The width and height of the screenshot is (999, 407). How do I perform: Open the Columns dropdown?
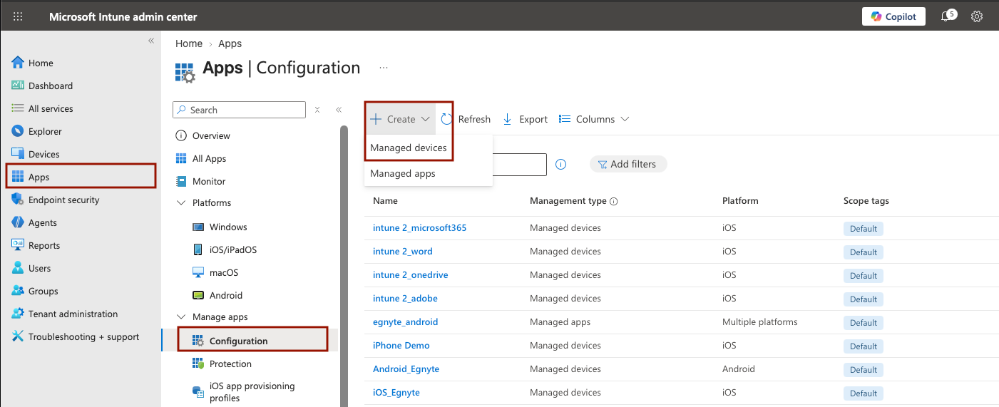click(x=594, y=119)
